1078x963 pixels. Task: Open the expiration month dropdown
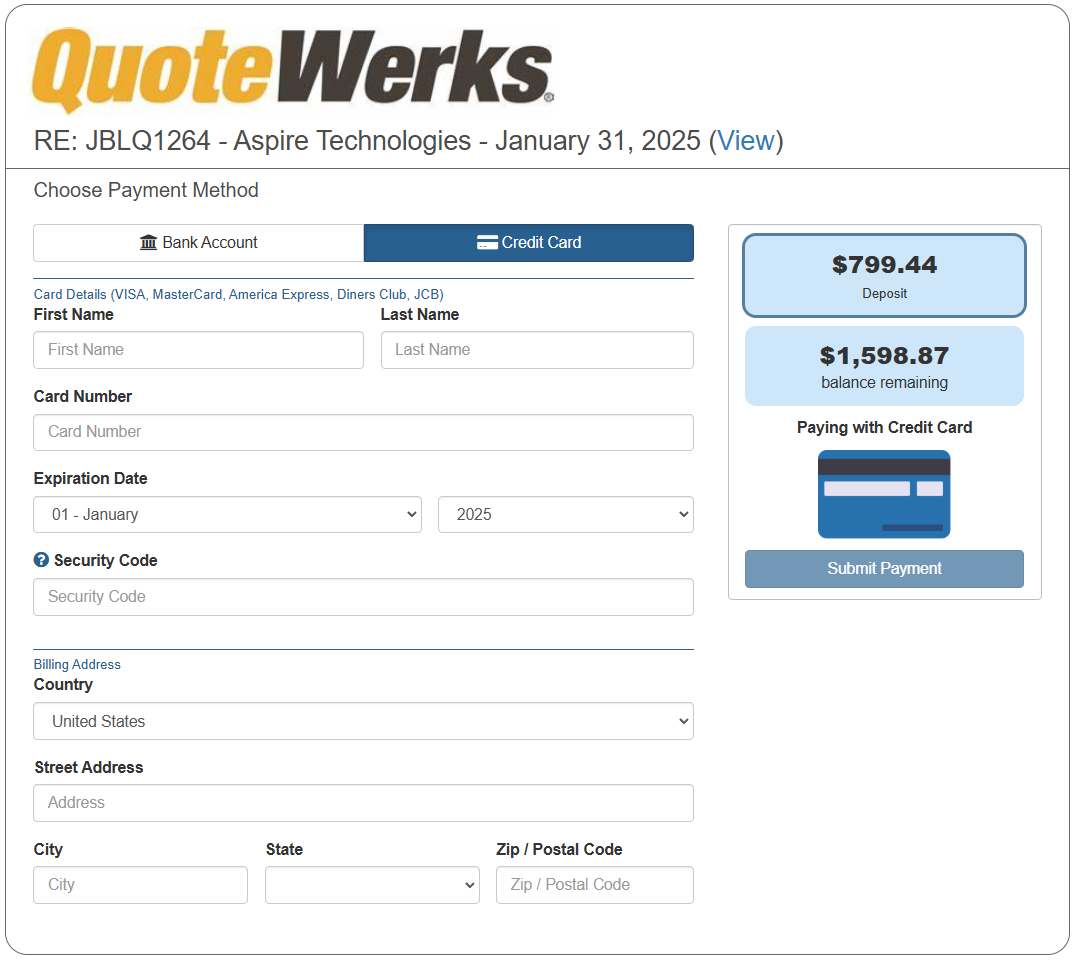pos(227,515)
